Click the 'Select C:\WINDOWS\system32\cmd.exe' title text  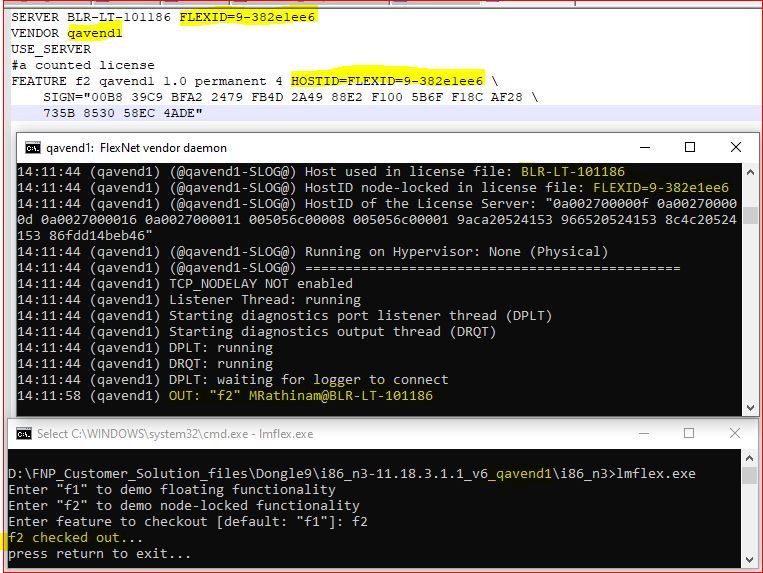point(175,434)
